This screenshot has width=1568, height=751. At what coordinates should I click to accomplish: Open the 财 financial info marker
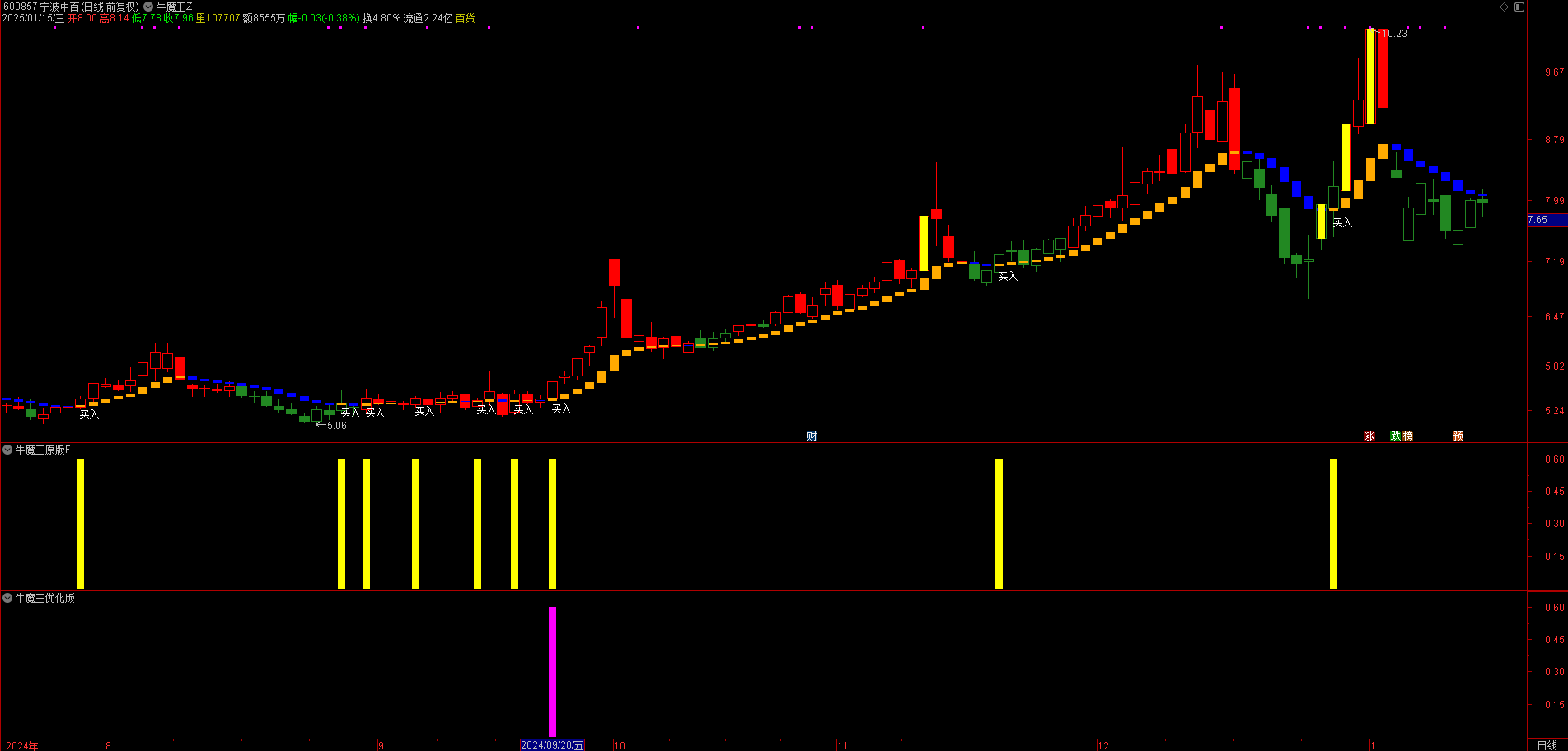click(812, 436)
